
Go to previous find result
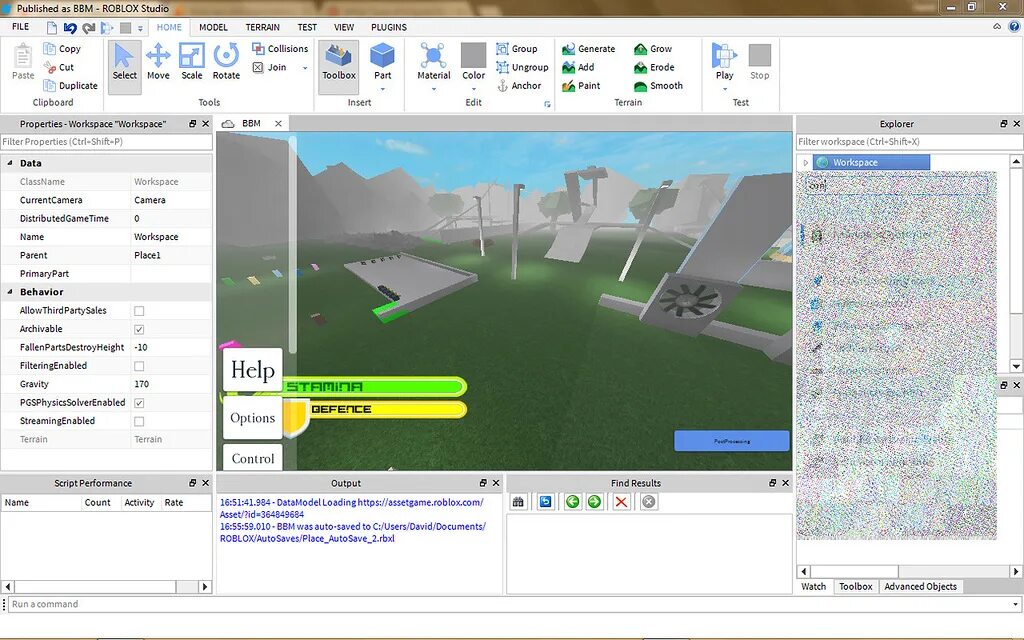point(572,502)
